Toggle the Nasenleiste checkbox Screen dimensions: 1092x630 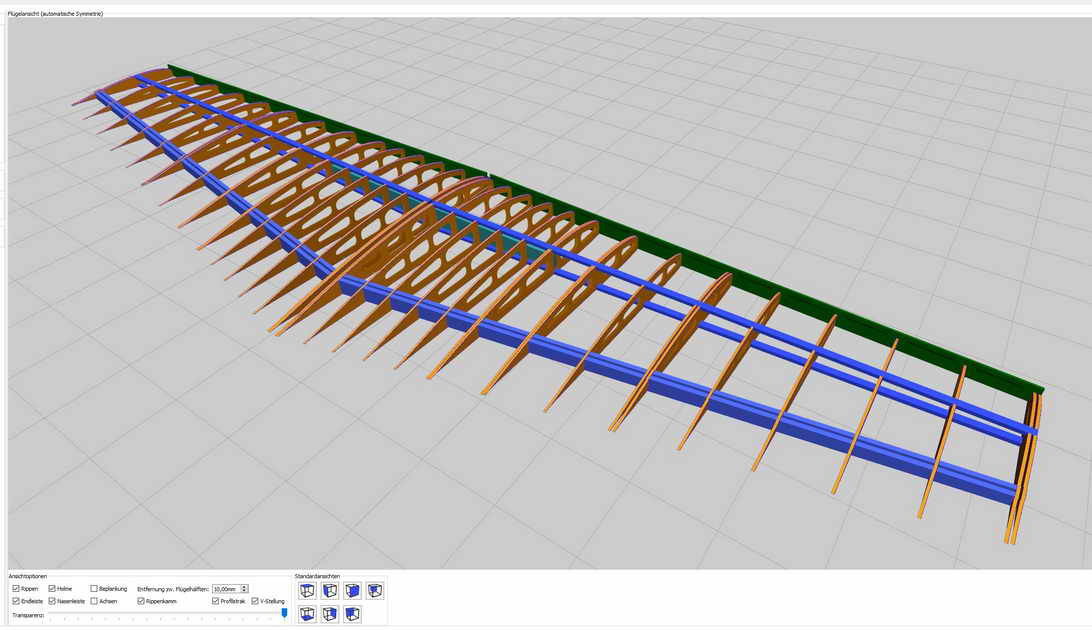point(52,601)
